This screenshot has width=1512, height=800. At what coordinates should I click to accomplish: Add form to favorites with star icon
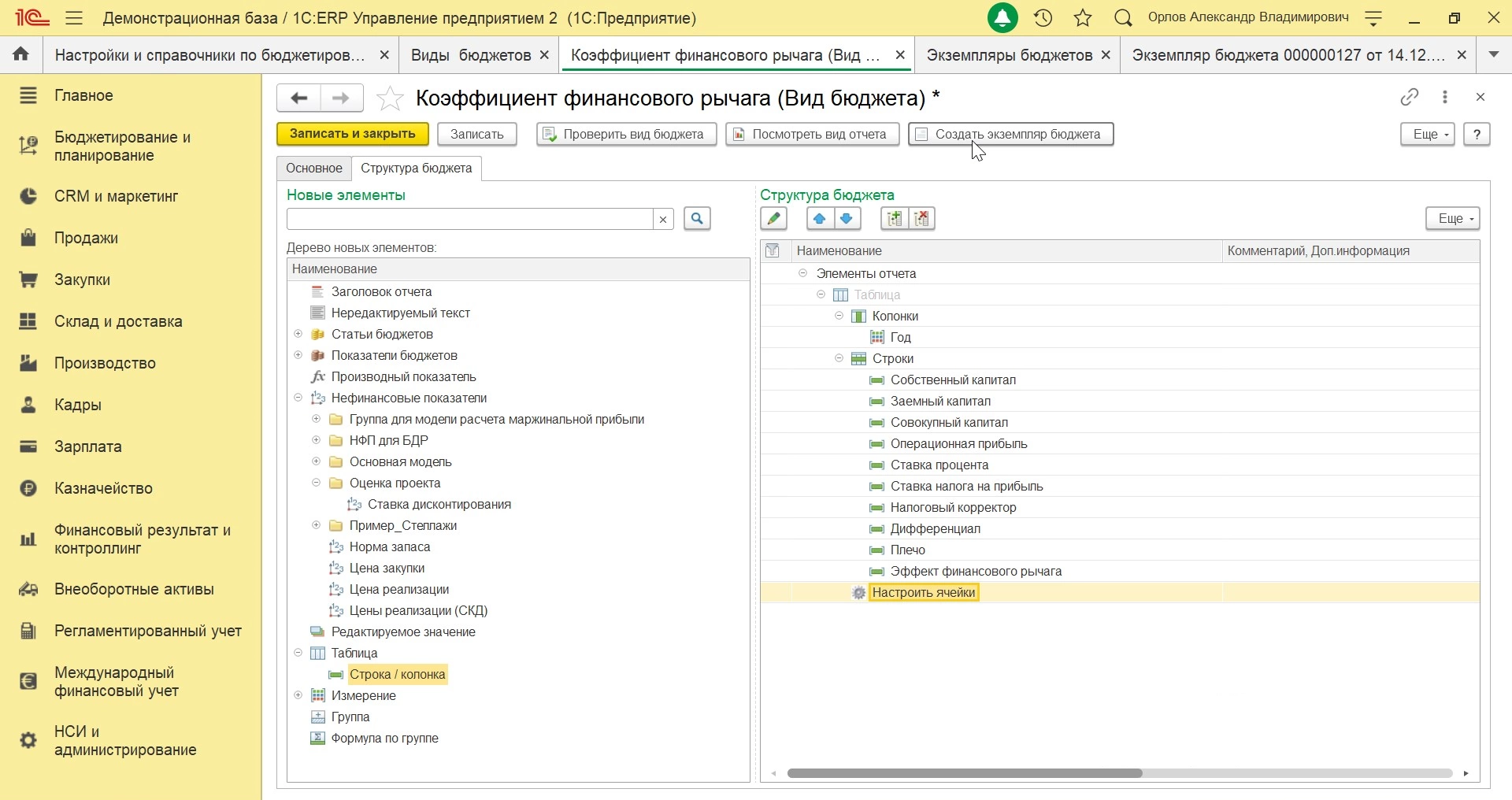point(390,98)
